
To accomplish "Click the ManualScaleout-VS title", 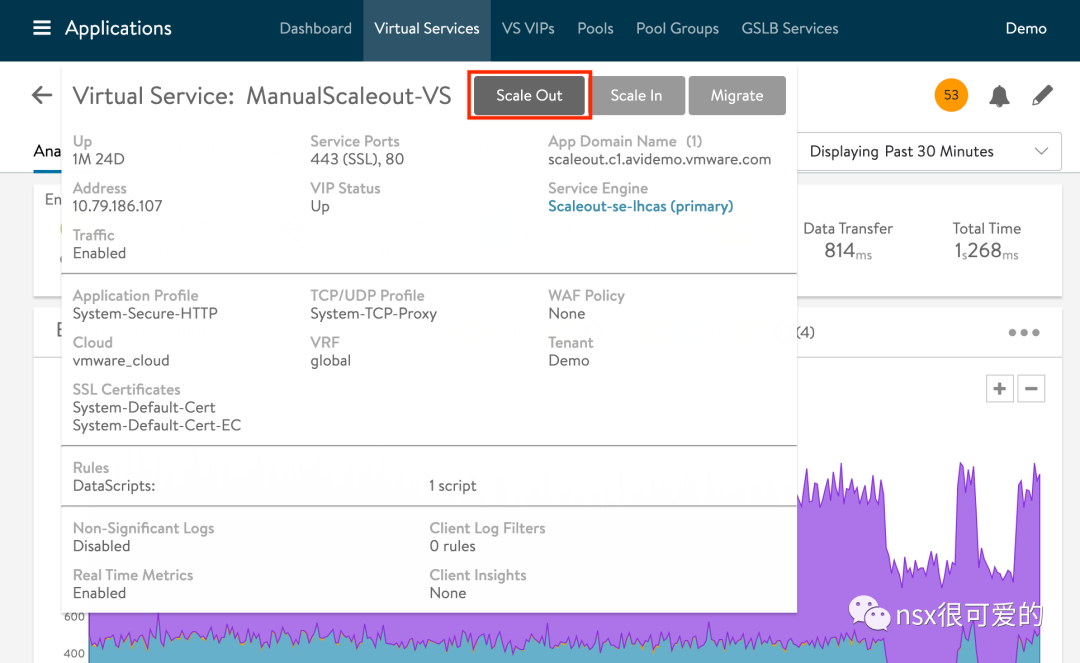I will pyautogui.click(x=349, y=96).
